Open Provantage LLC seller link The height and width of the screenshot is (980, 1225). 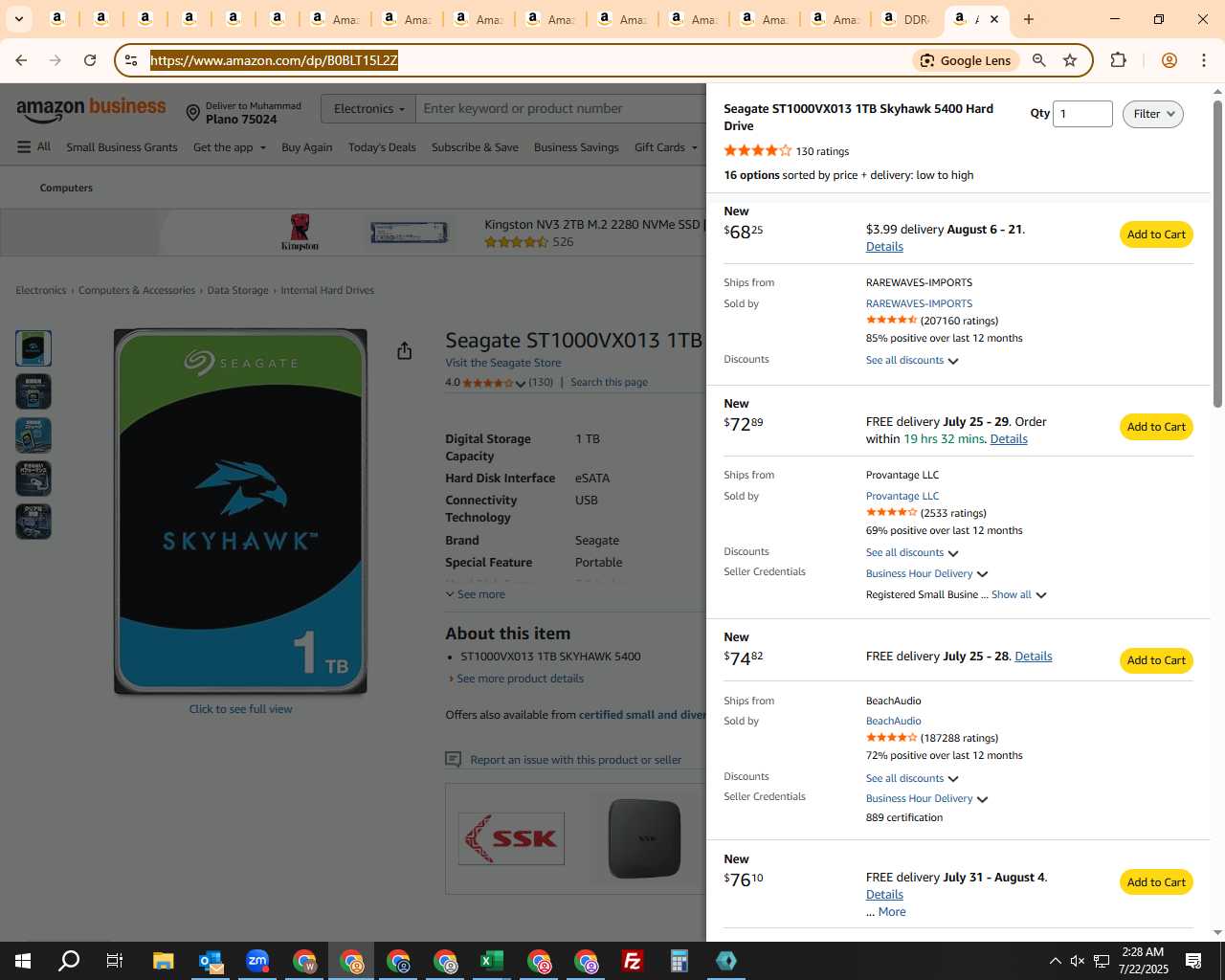point(902,496)
